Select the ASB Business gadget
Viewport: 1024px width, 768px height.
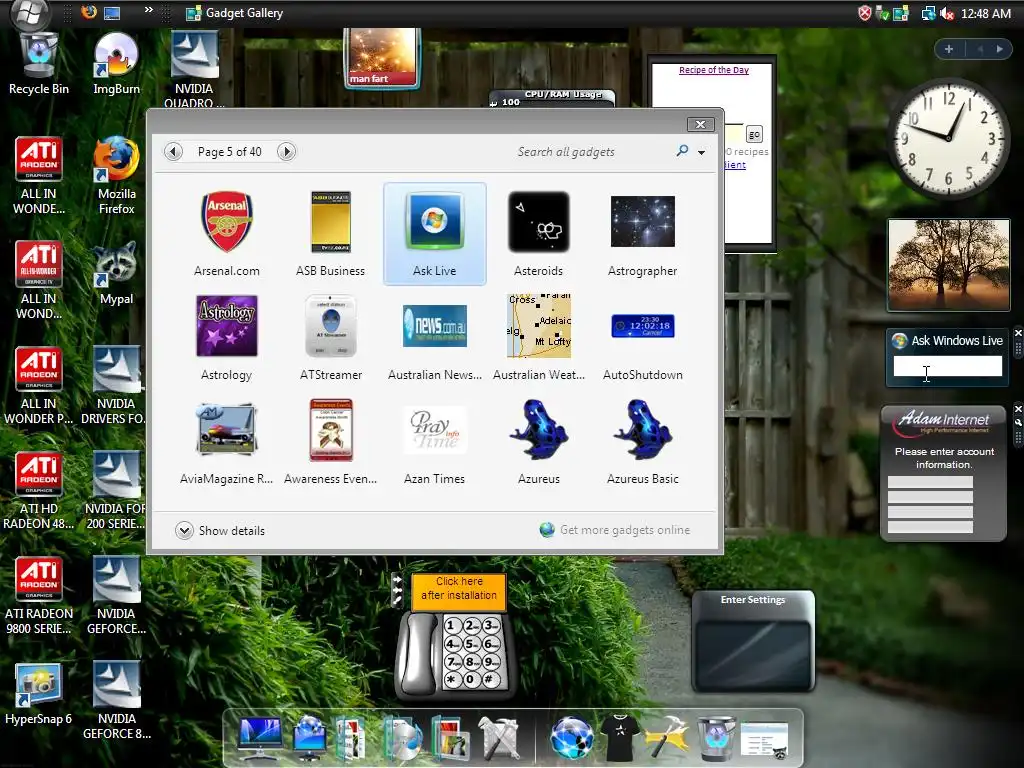tap(330, 234)
